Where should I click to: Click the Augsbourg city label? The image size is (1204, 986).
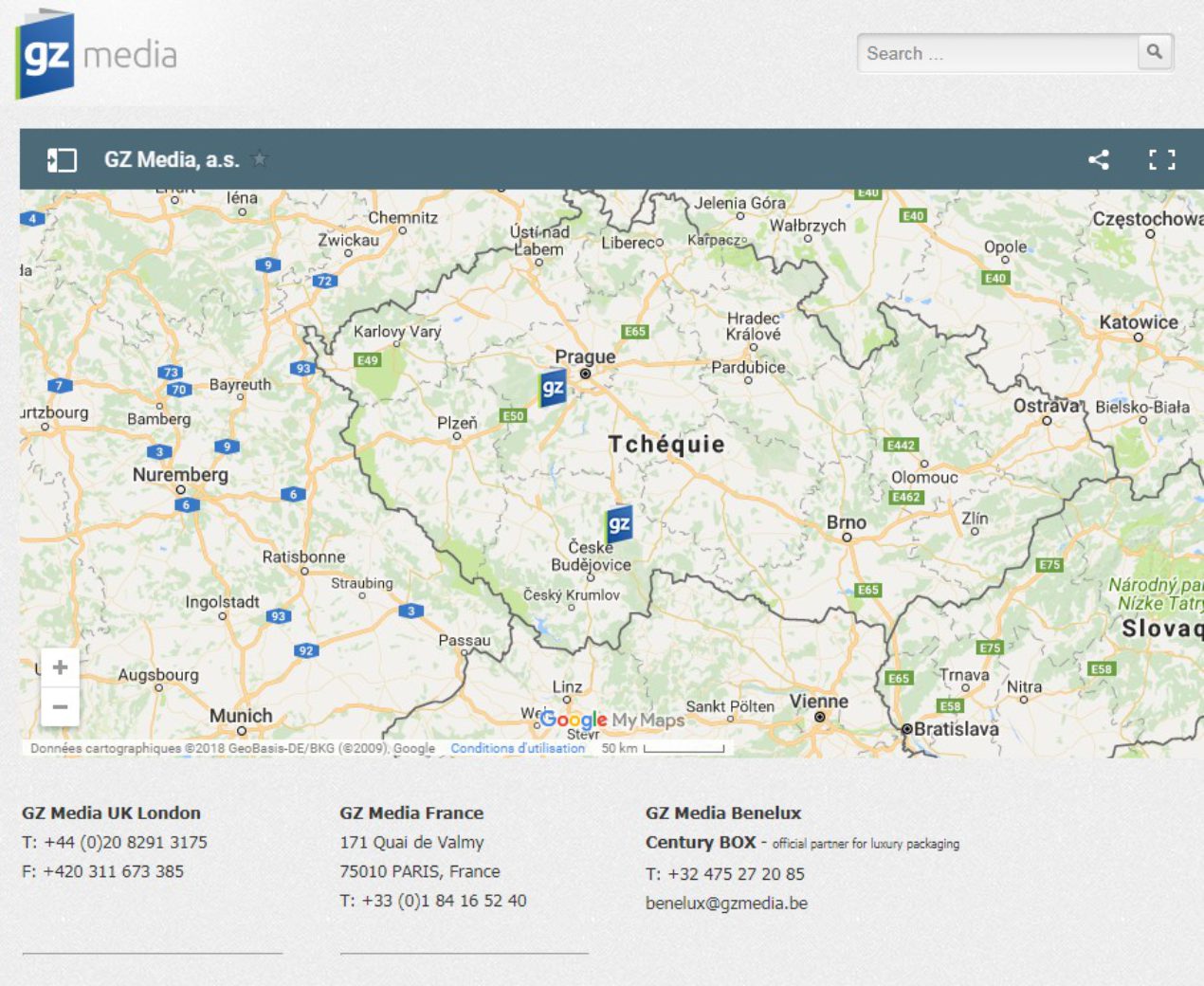pos(158,675)
